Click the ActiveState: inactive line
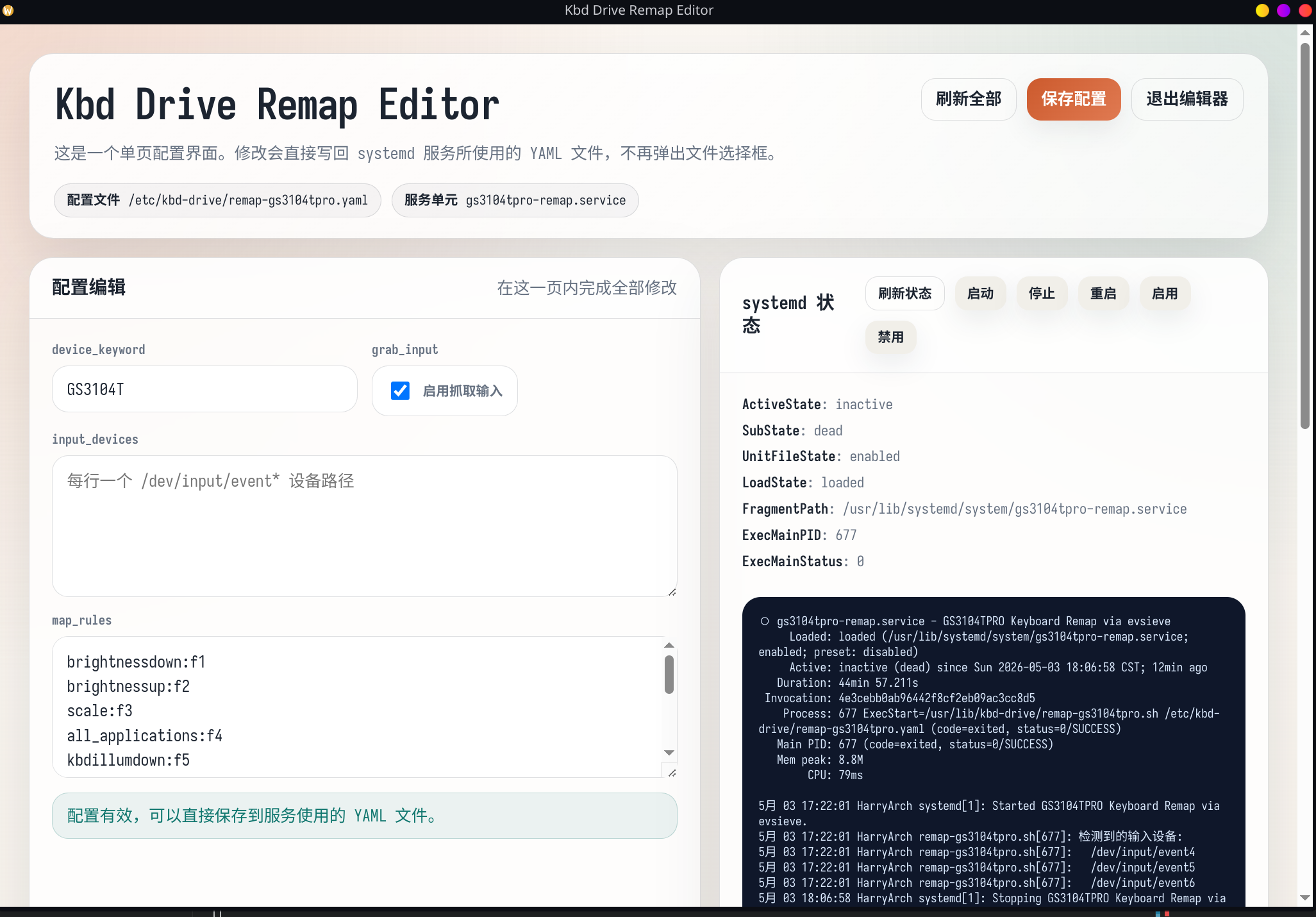The width and height of the screenshot is (1316, 917). [x=817, y=404]
